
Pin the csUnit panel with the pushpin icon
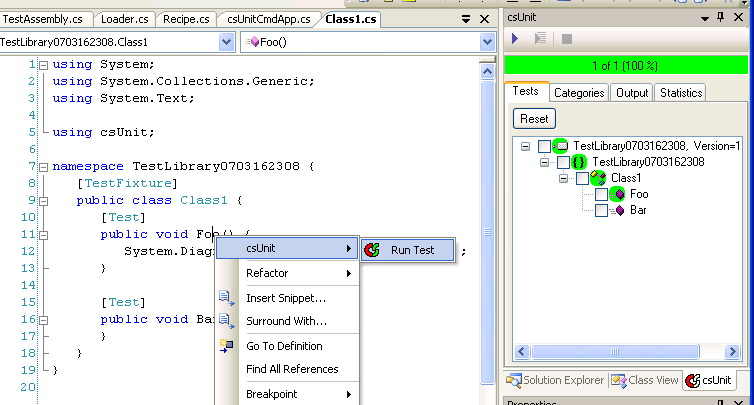coord(720,17)
